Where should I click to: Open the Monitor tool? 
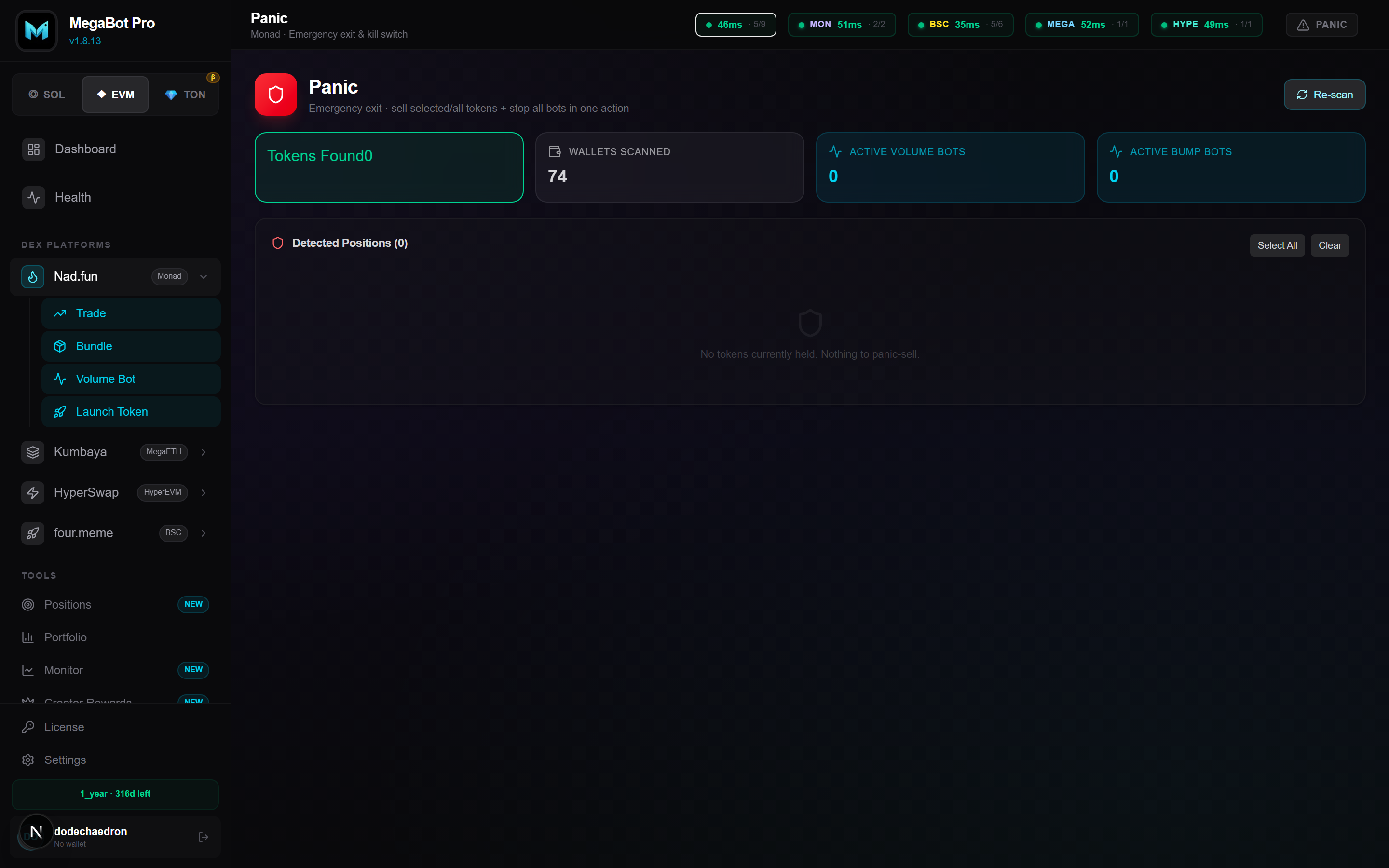pos(115,670)
